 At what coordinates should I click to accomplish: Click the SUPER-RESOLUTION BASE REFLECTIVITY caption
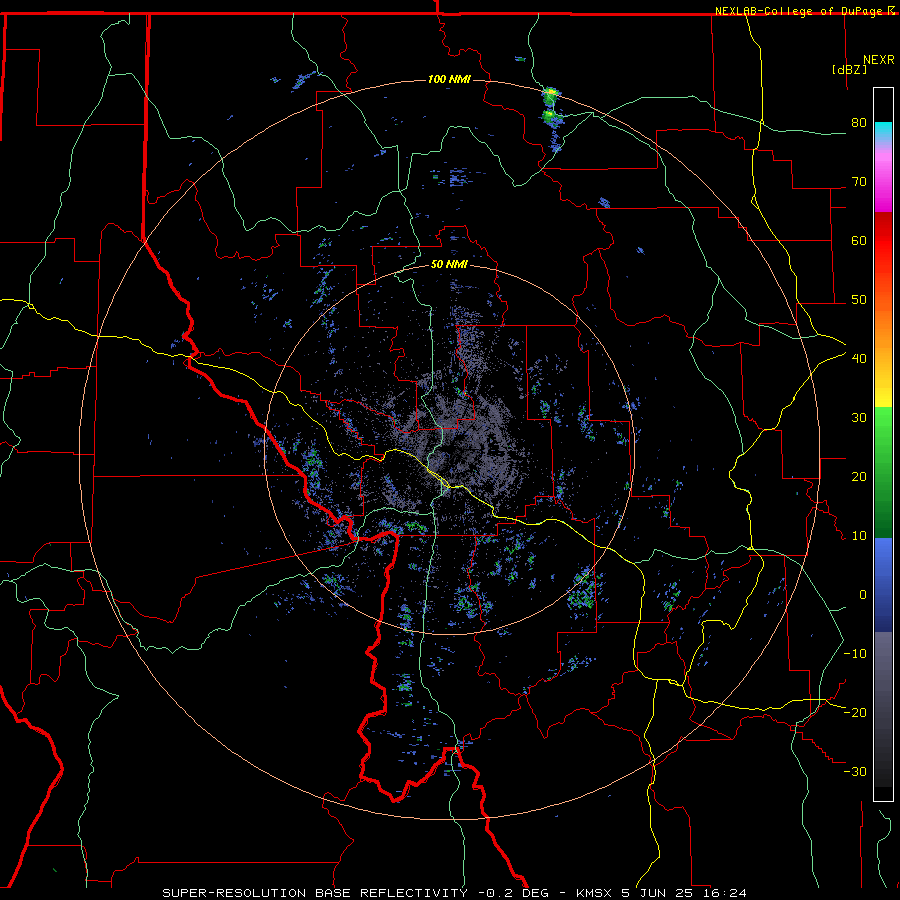tap(315, 893)
